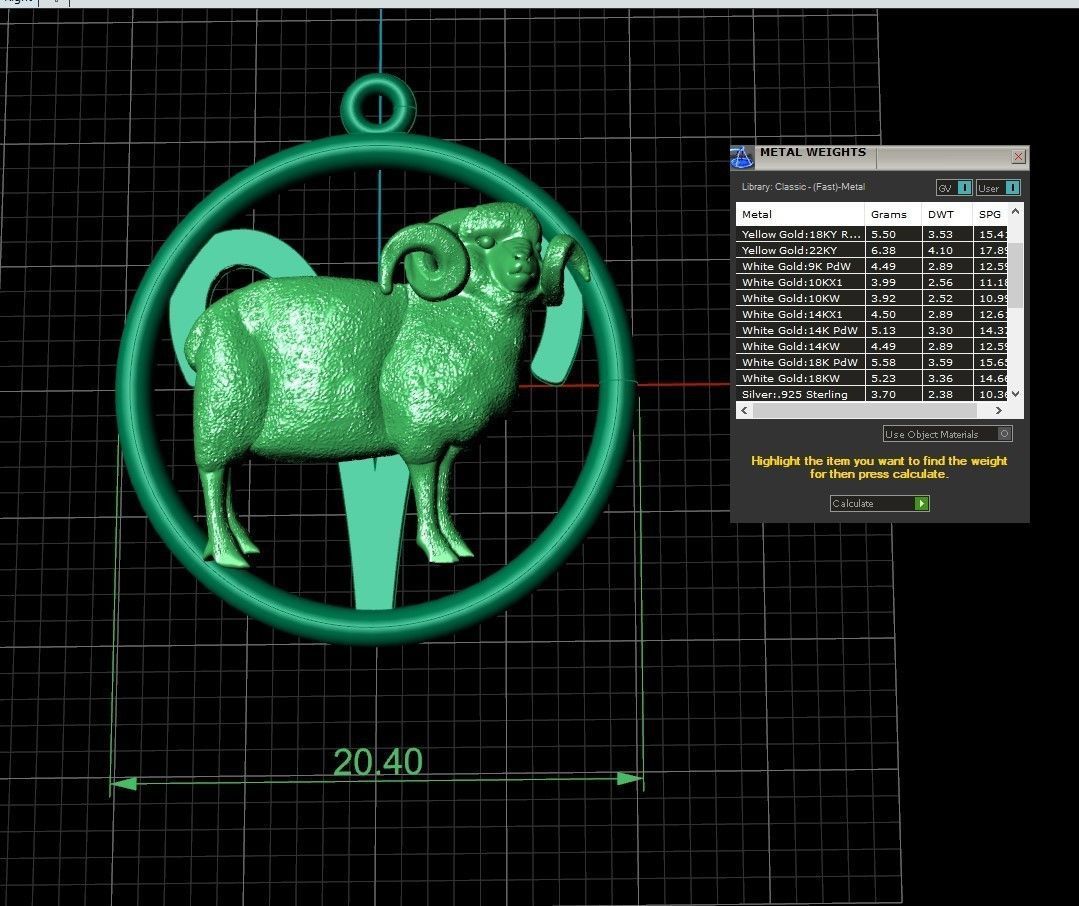Select the White Gold:14K PdW row
1079x906 pixels.
[871, 330]
